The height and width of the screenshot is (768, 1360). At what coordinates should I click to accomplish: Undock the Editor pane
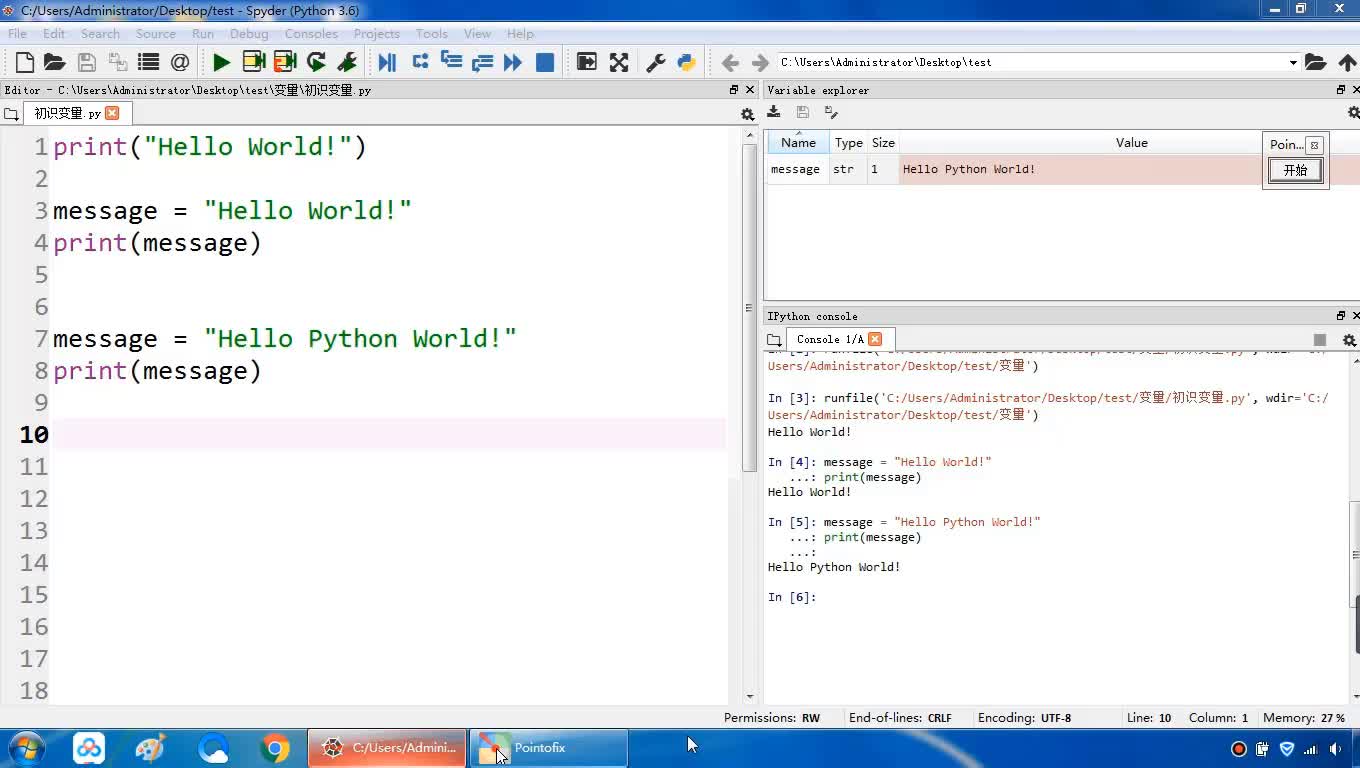[x=734, y=90]
